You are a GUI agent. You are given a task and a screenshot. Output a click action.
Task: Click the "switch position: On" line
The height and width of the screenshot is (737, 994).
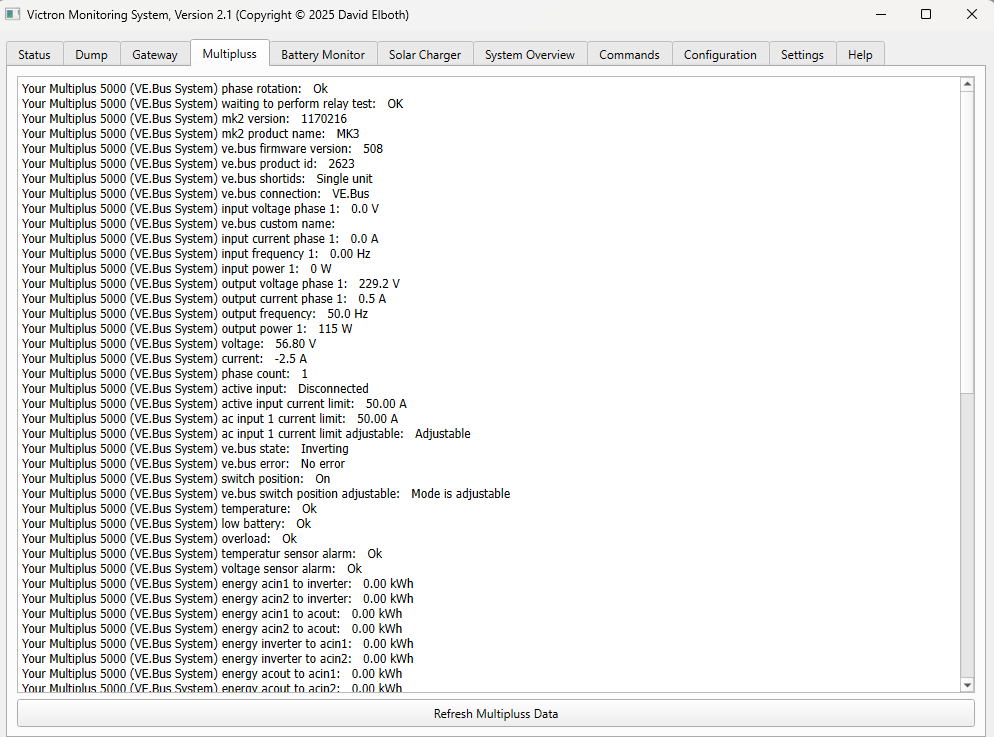point(176,479)
